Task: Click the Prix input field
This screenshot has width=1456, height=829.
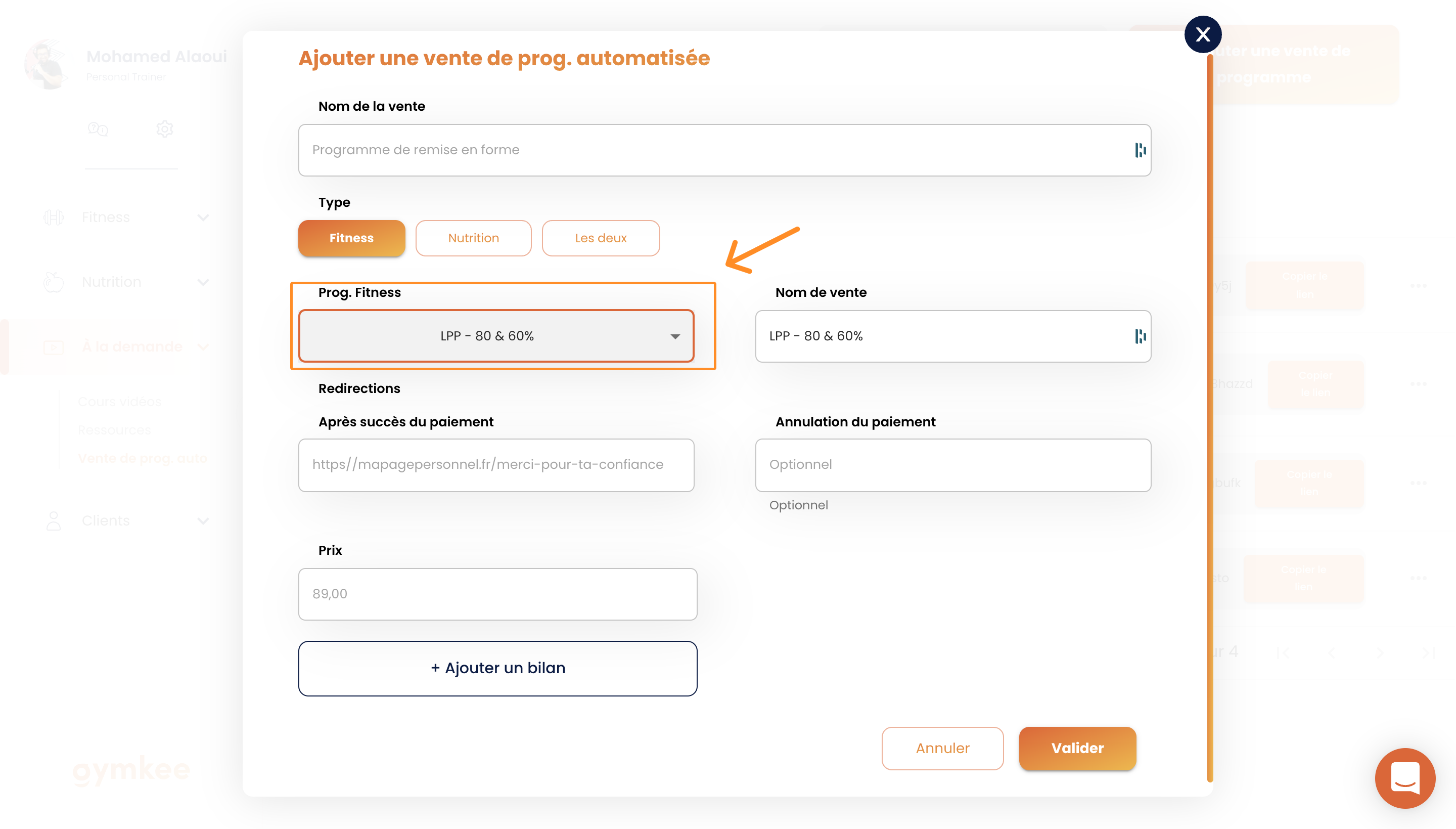Action: 498,594
